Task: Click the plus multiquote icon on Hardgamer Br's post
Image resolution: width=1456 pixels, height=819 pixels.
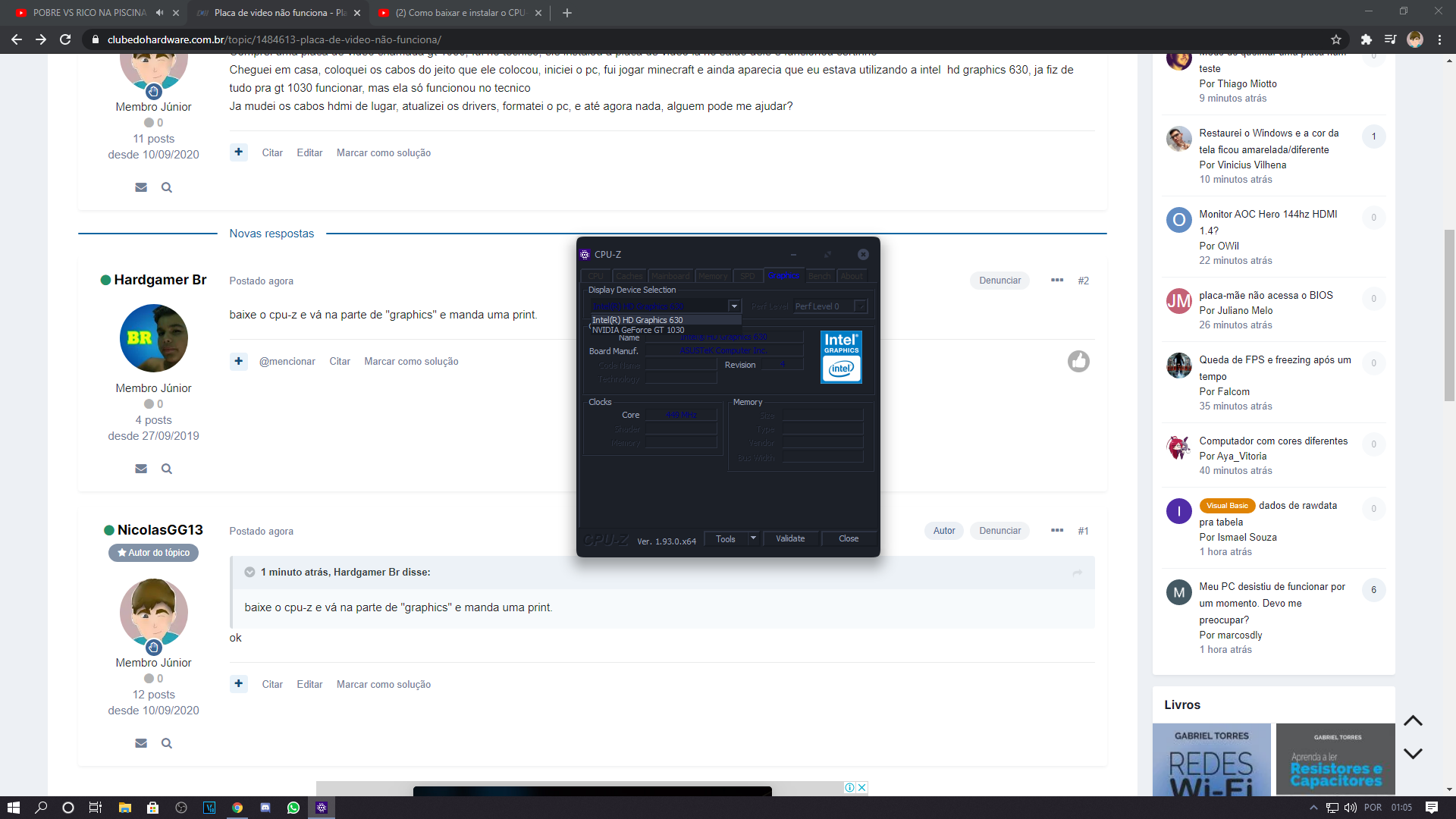Action: [239, 361]
